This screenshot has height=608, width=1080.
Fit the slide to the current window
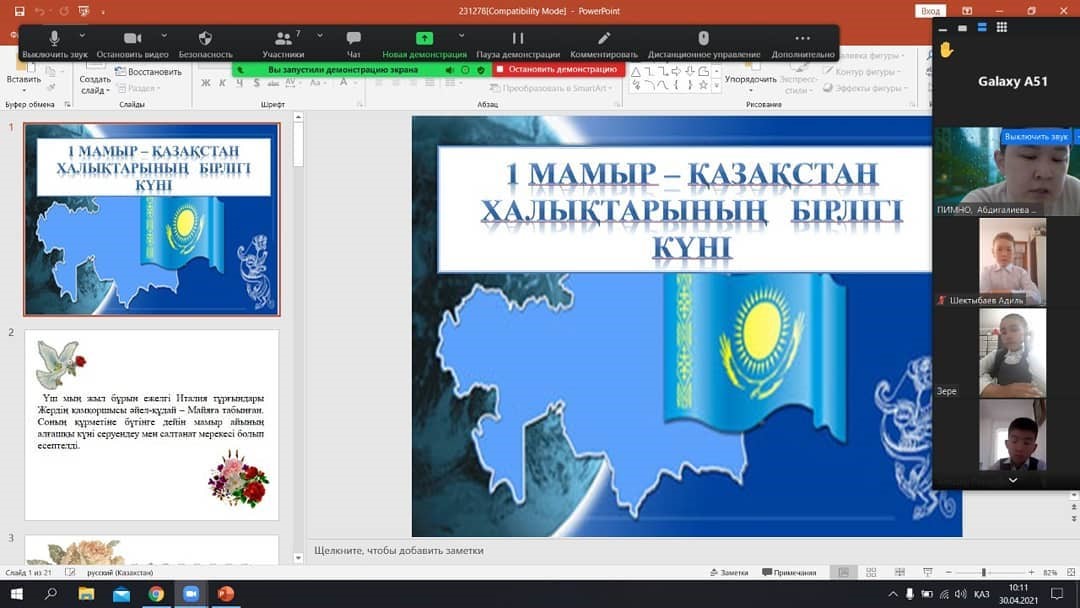[x=1071, y=572]
